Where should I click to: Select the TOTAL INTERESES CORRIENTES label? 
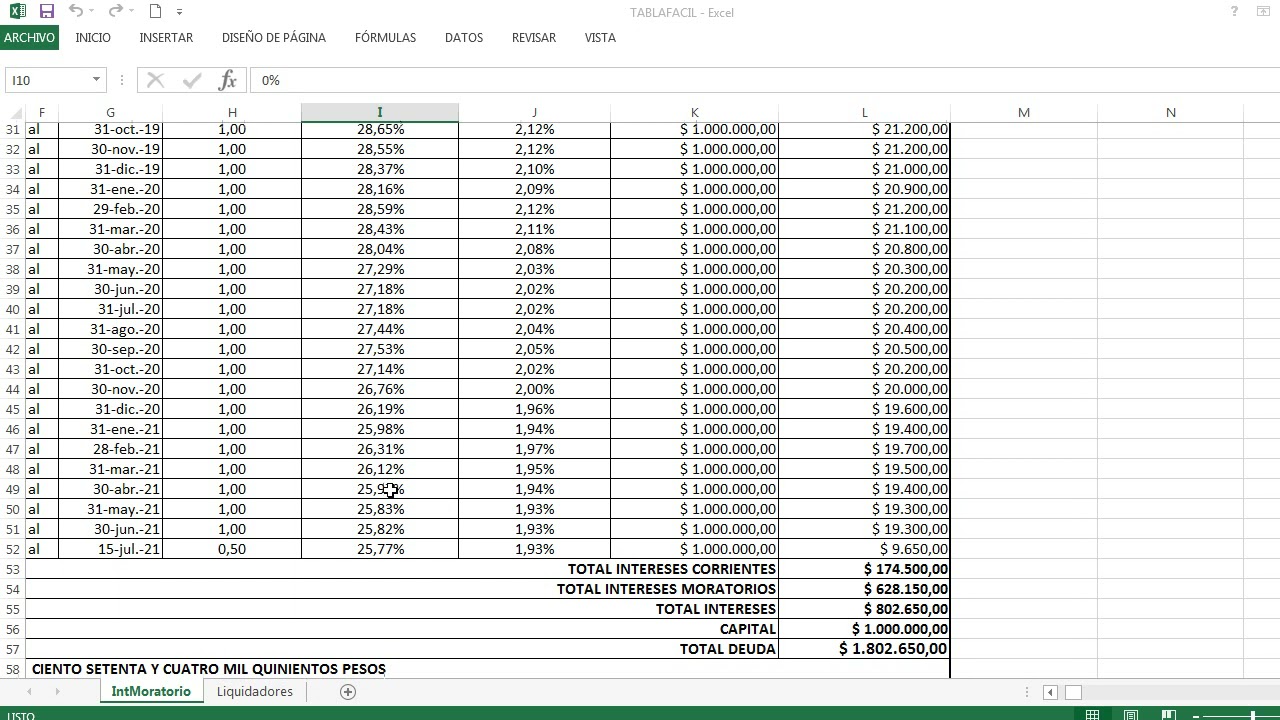672,569
